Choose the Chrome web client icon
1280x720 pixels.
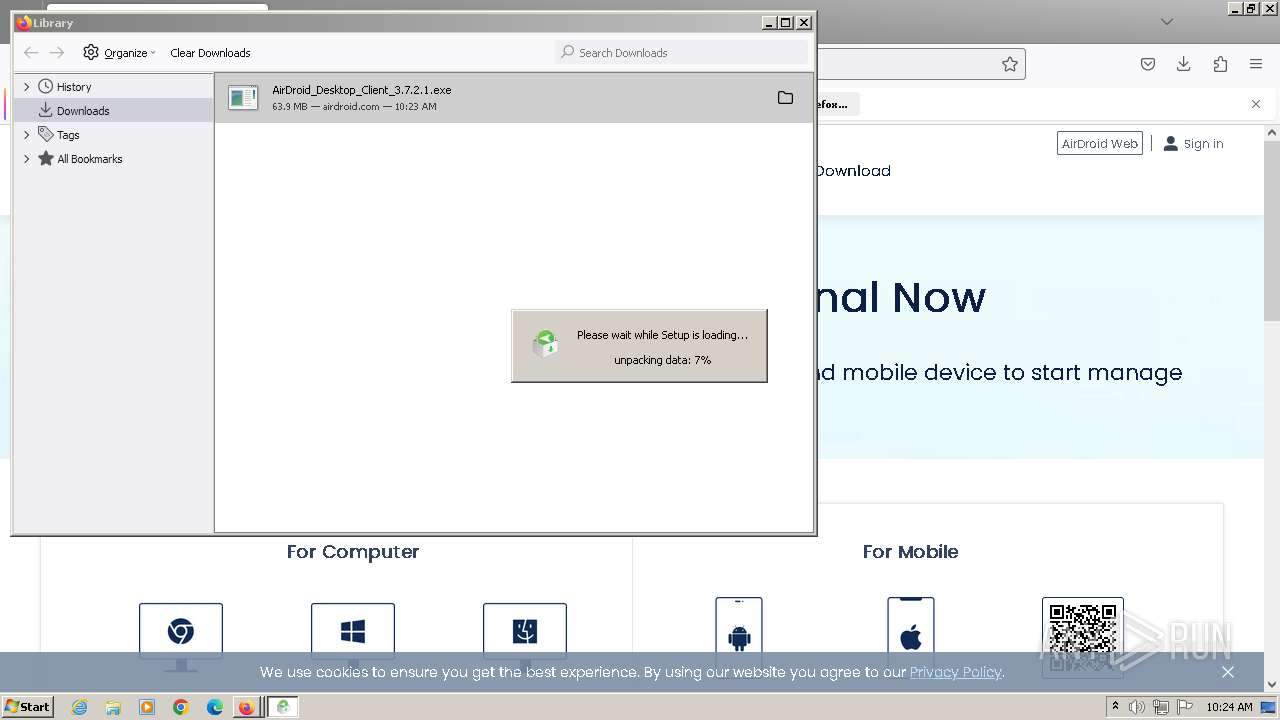click(181, 636)
